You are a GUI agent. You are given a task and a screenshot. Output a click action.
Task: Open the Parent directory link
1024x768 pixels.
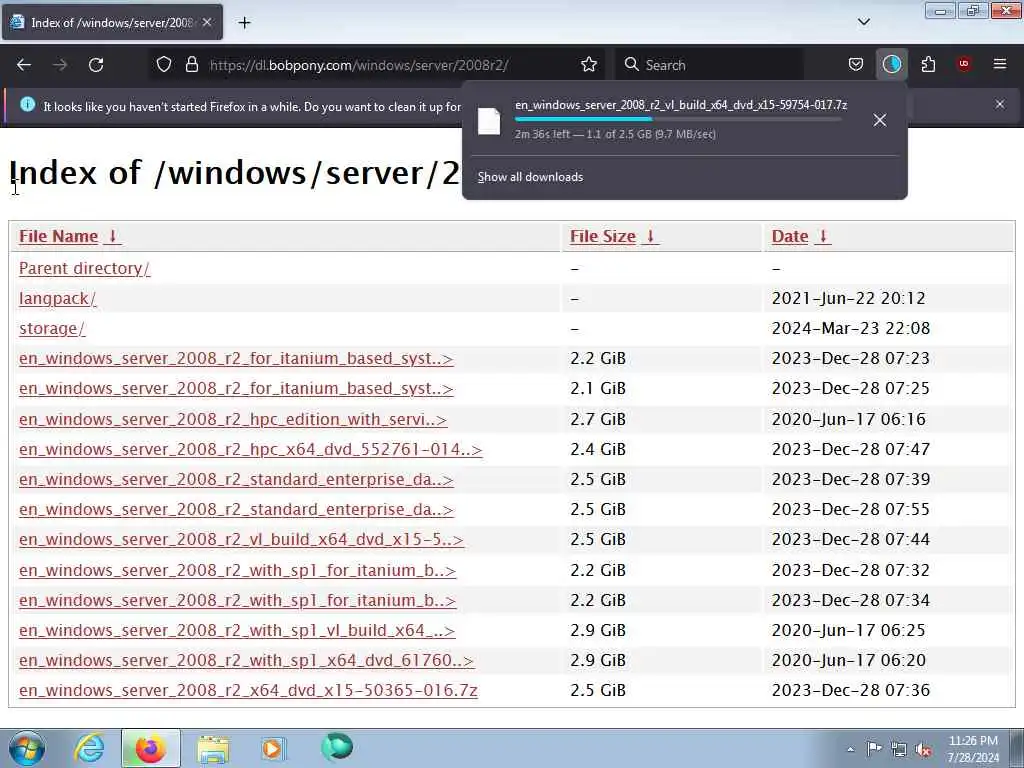(84, 268)
